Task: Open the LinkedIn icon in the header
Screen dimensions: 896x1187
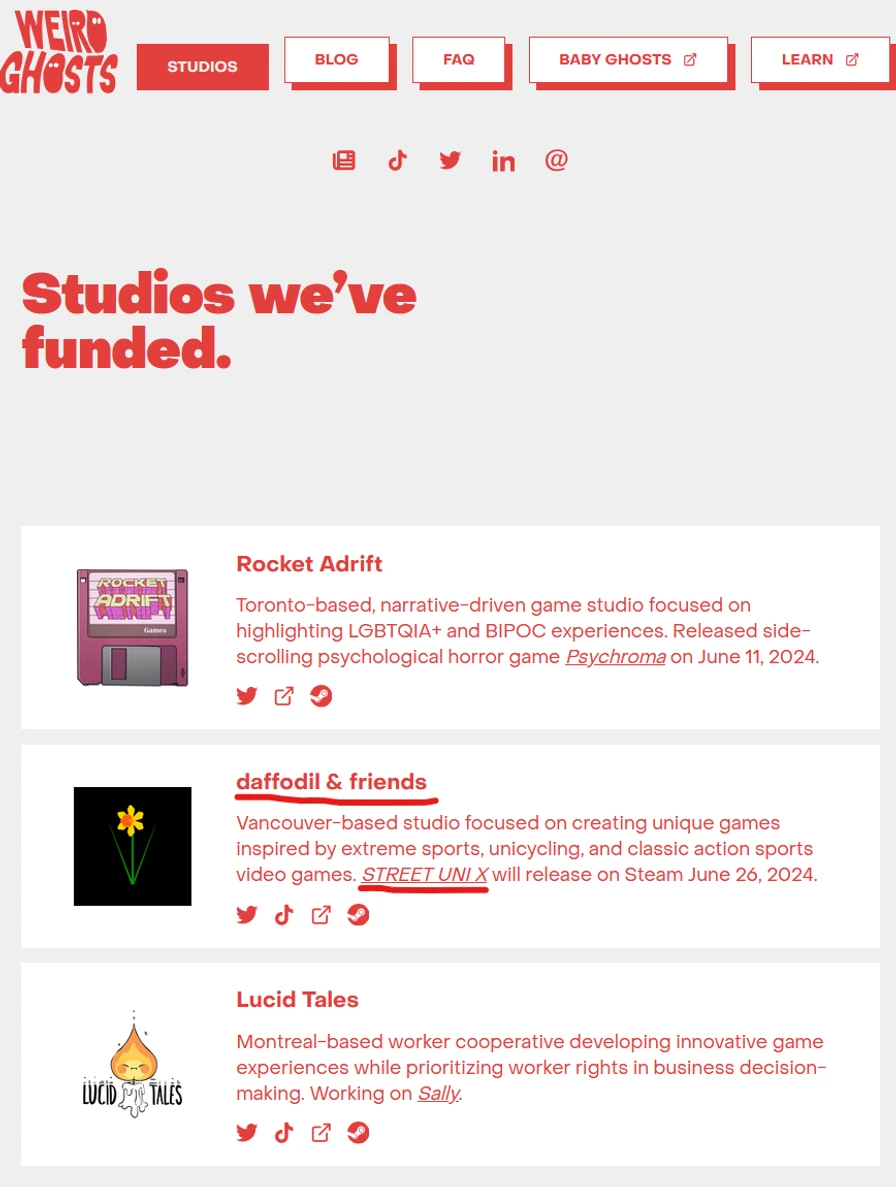Action: [503, 161]
